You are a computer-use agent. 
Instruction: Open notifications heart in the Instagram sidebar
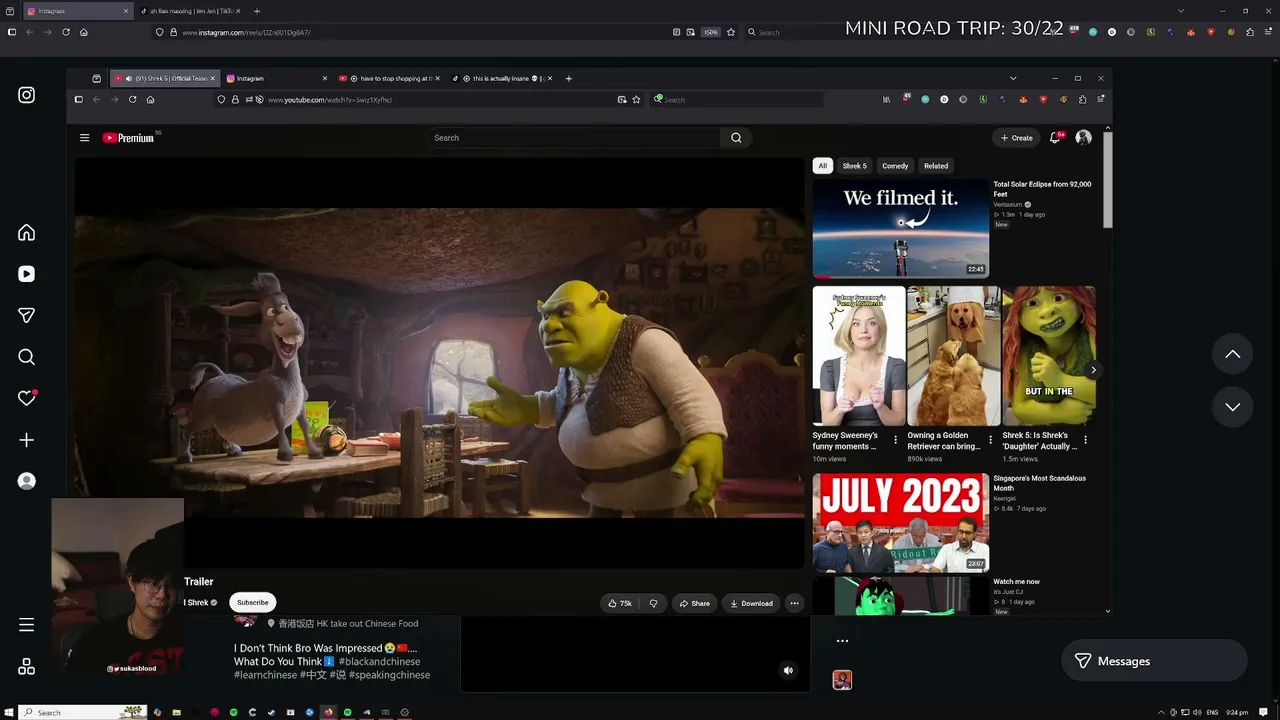point(27,398)
